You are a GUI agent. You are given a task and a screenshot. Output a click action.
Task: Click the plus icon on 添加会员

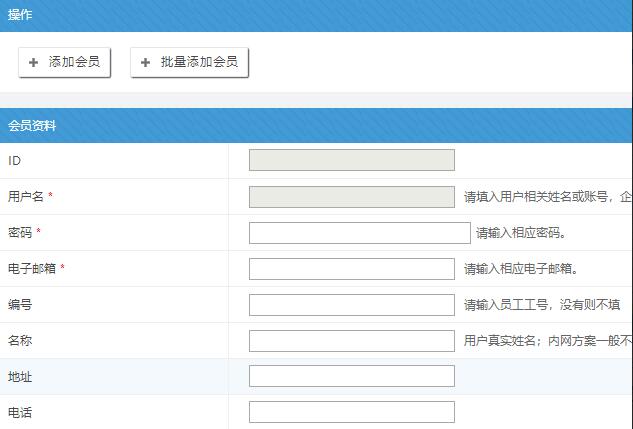pos(34,62)
